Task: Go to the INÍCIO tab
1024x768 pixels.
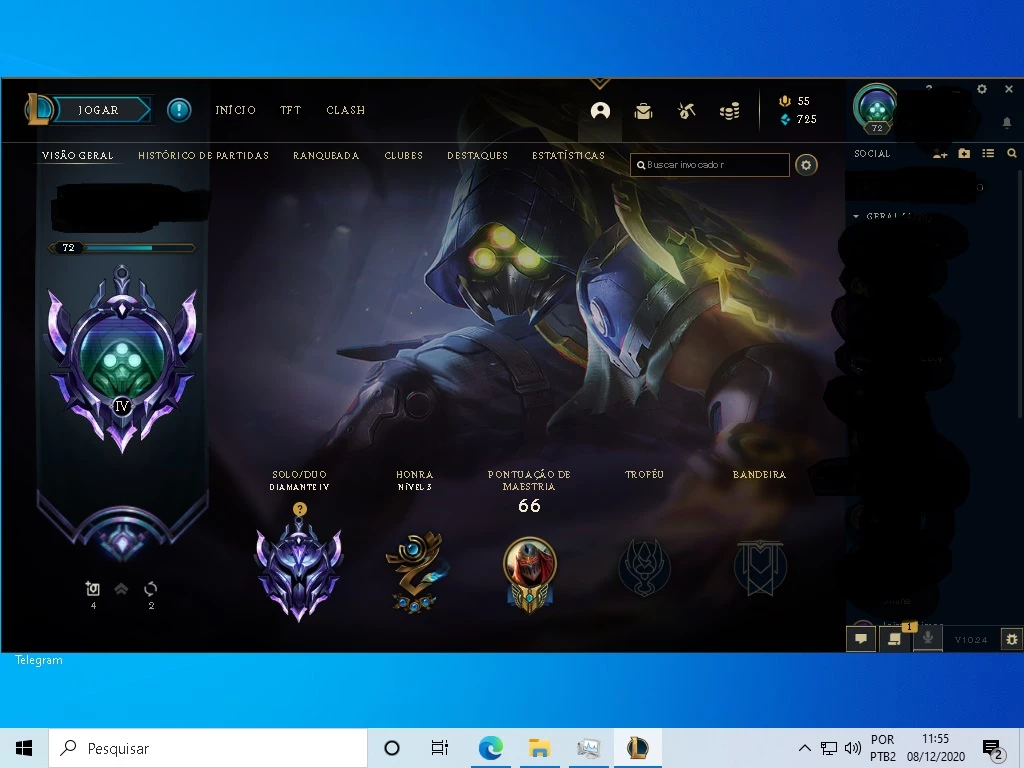Action: [x=235, y=110]
